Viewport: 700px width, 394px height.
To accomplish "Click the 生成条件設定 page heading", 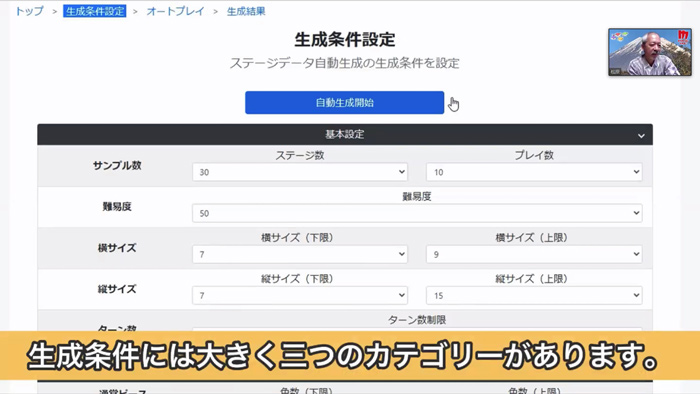I will pyautogui.click(x=345, y=39).
